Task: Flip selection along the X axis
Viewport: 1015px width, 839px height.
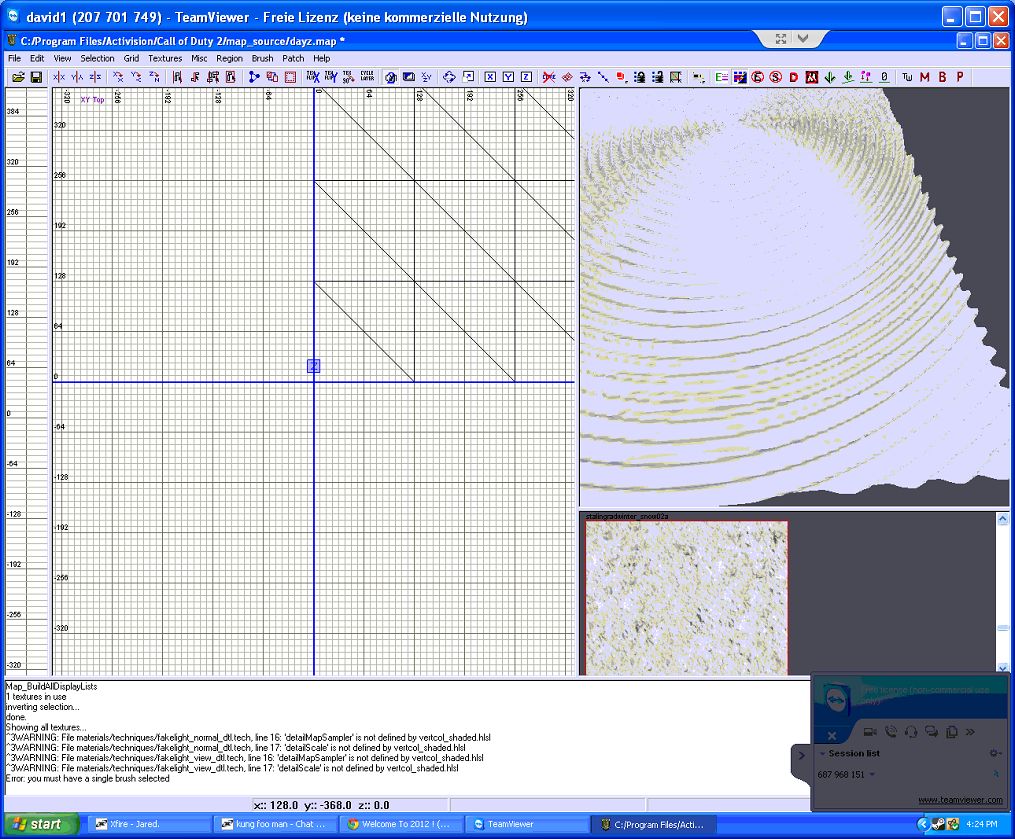Action: (59, 77)
